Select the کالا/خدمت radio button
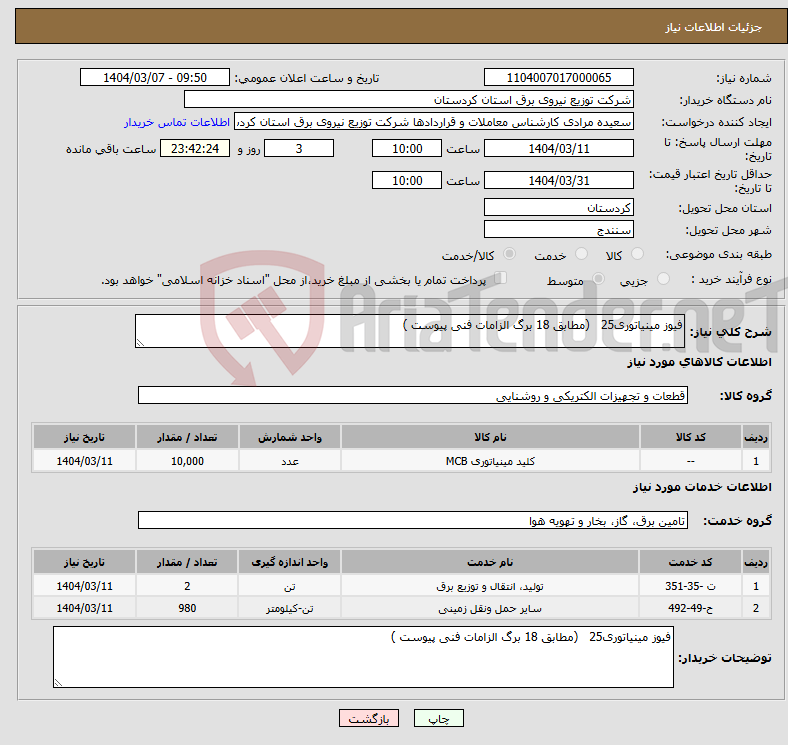This screenshot has width=788, height=745. click(510, 254)
